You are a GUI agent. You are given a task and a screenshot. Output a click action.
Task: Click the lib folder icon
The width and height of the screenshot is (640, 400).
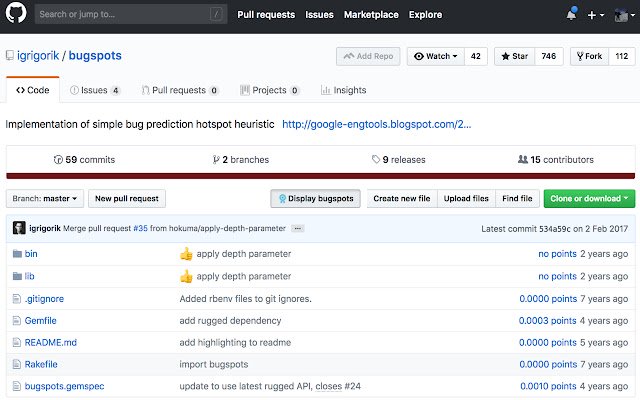coord(17,276)
